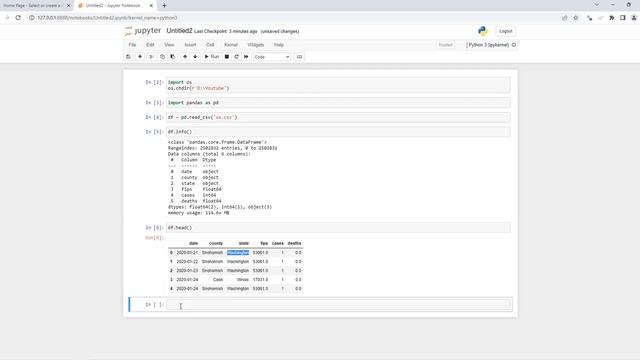640x360 pixels.
Task: Open the Edit menu
Action: pyautogui.click(x=150, y=45)
